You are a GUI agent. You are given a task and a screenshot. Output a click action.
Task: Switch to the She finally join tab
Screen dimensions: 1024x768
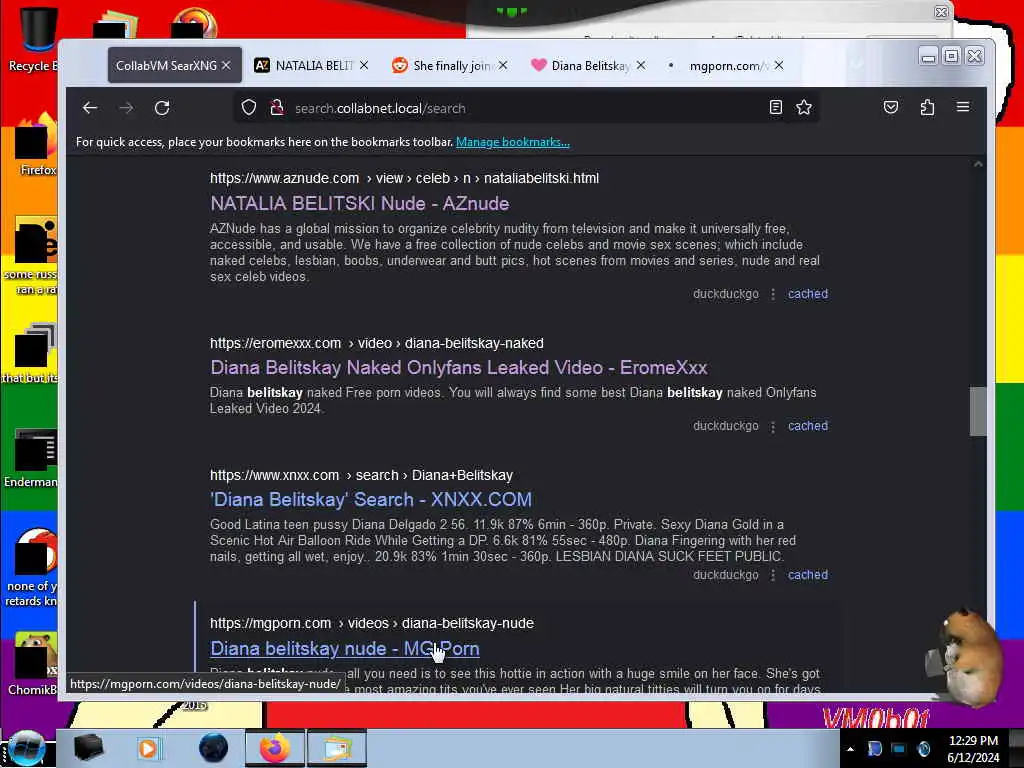click(x=451, y=65)
